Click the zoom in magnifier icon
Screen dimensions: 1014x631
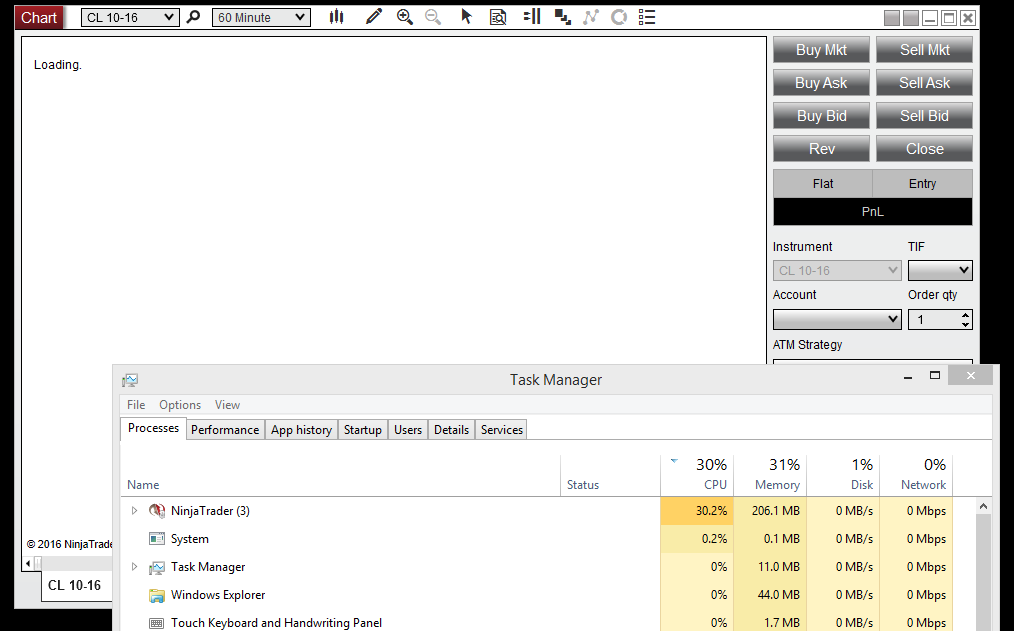pos(405,17)
